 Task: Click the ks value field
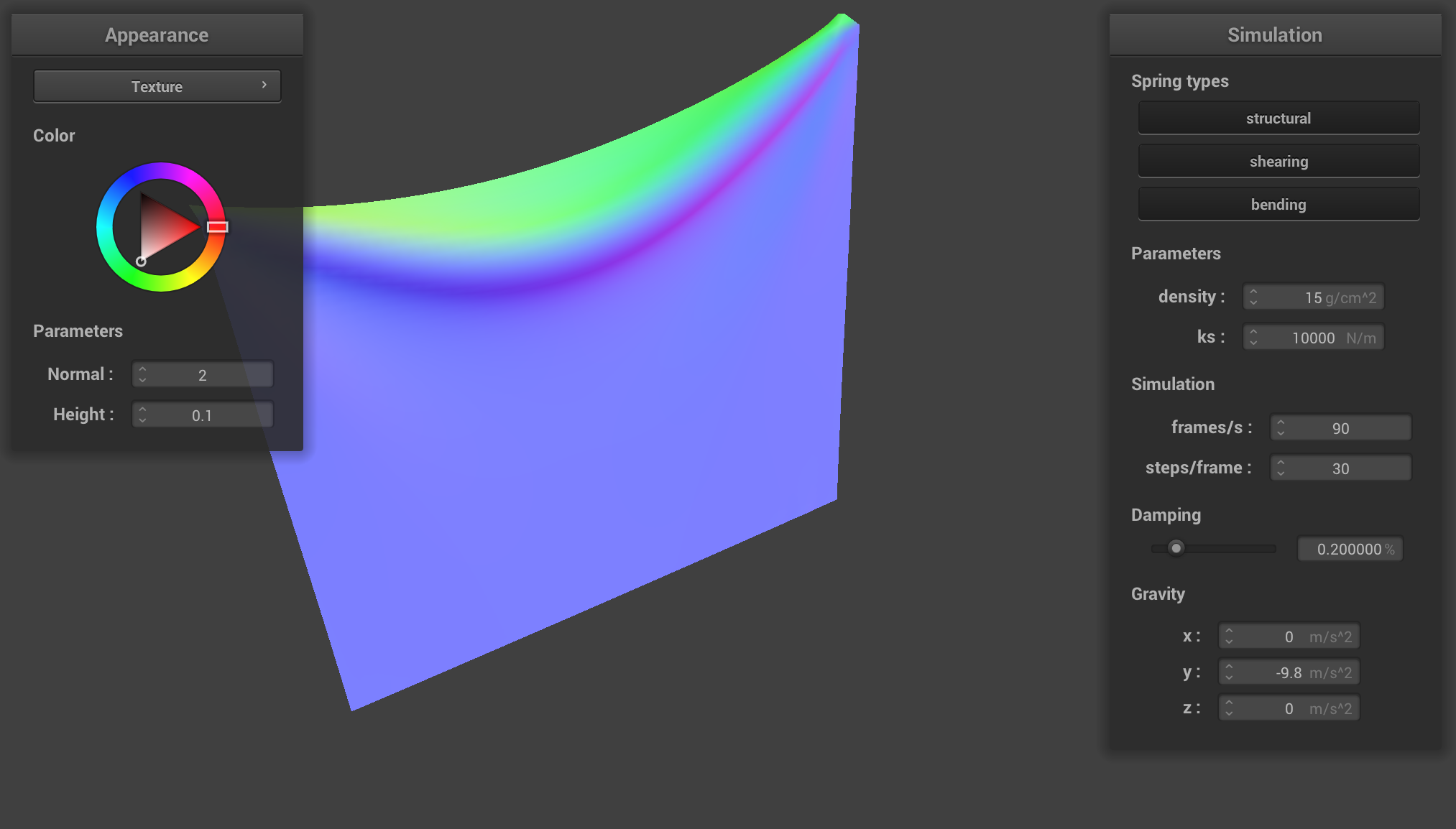point(1313,337)
